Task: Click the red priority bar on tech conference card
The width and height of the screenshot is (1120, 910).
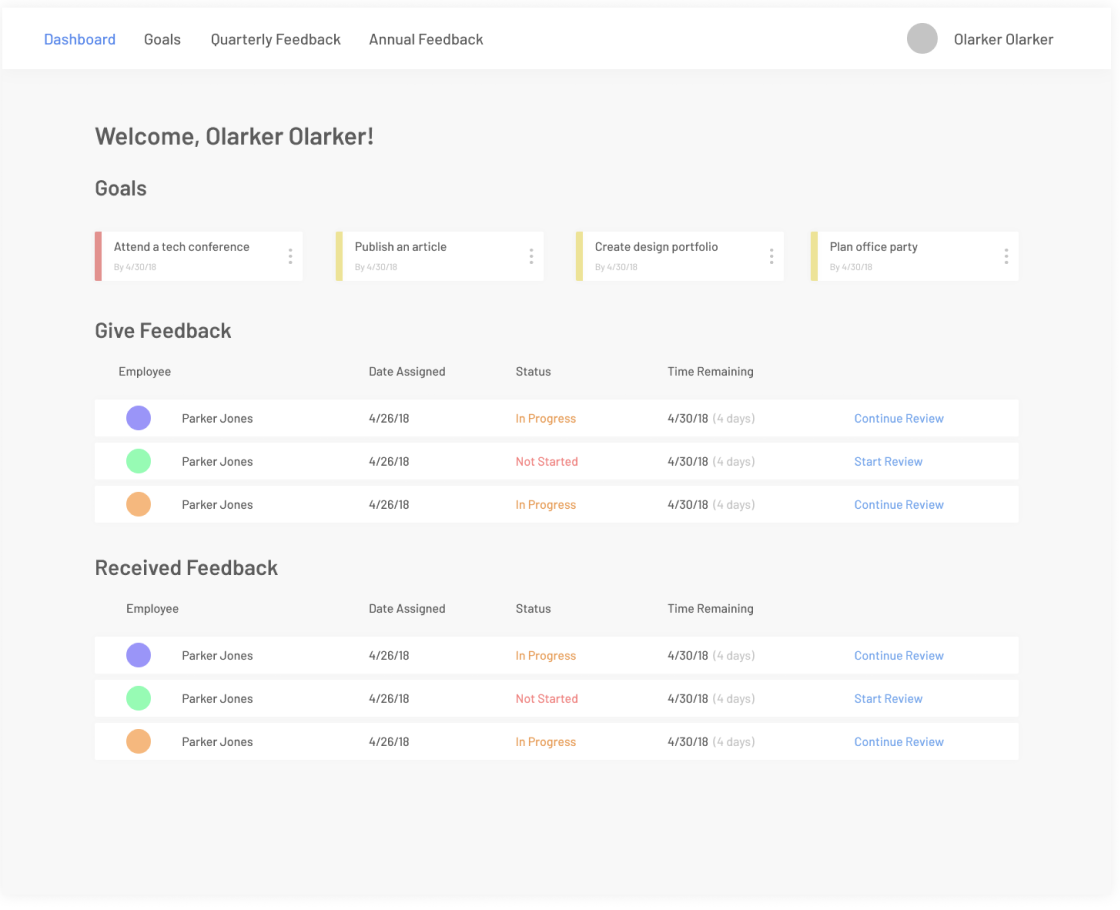Action: point(99,256)
